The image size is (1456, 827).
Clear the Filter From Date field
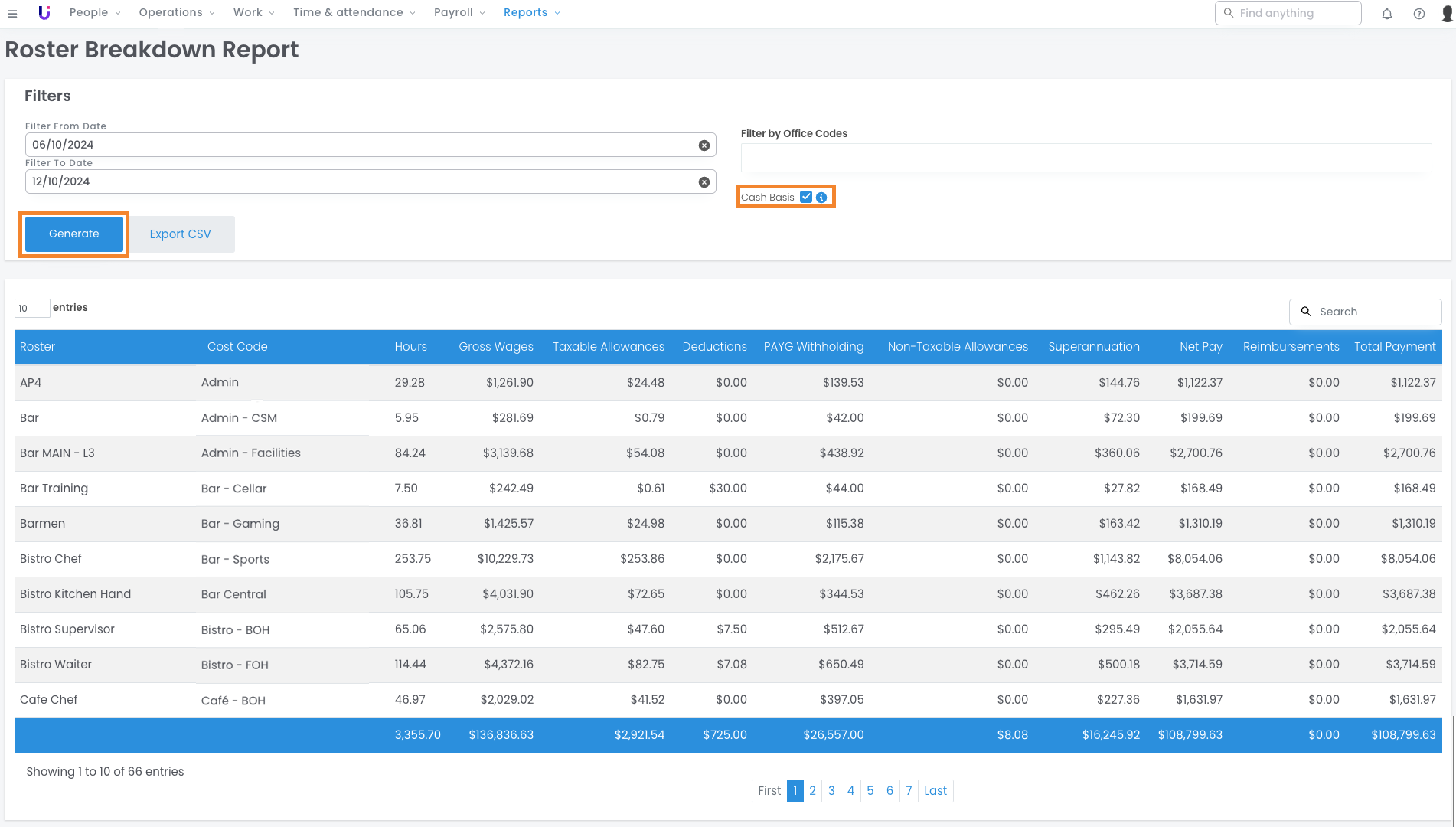(x=704, y=145)
